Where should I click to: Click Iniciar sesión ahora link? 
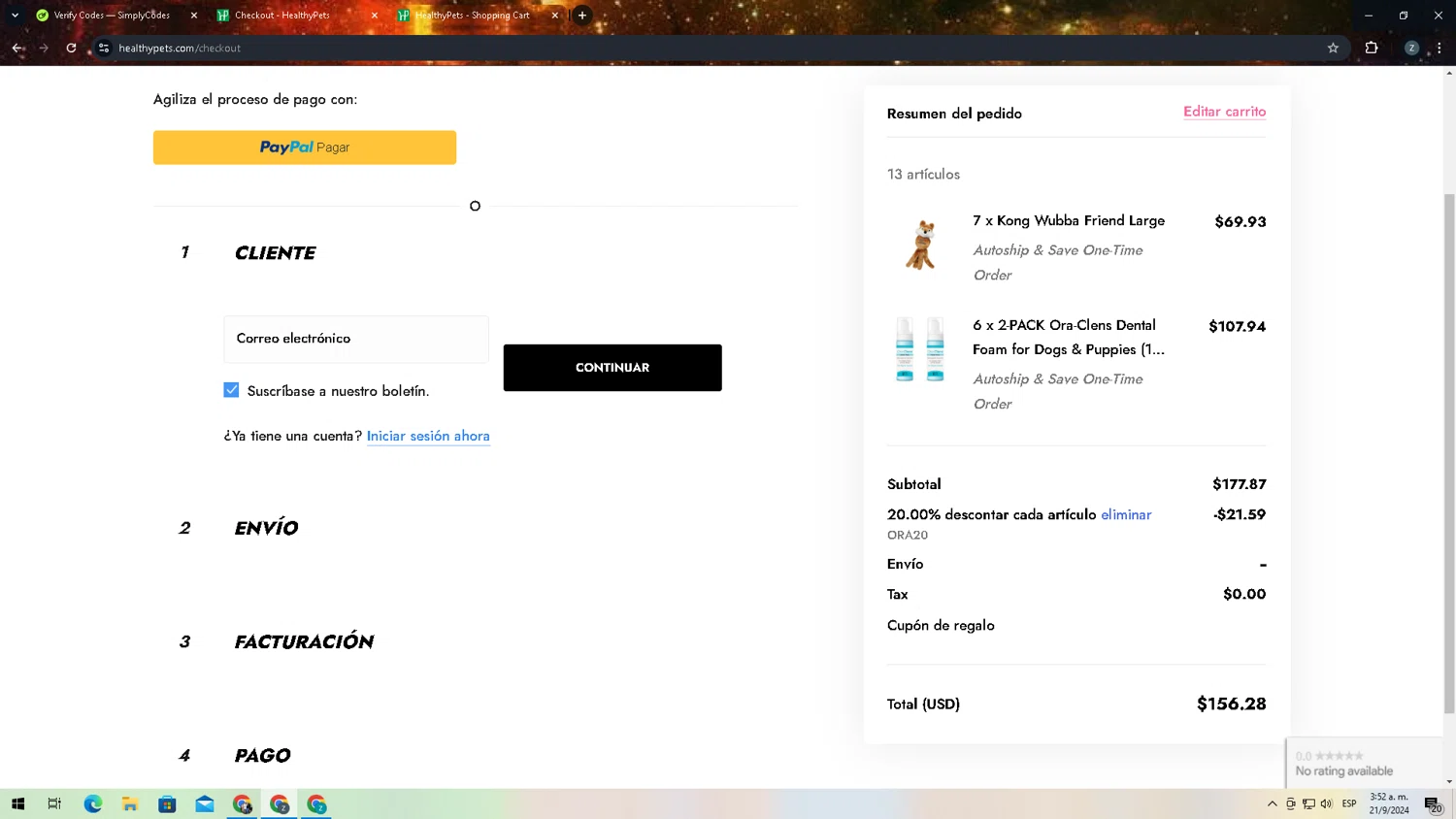[x=428, y=436]
